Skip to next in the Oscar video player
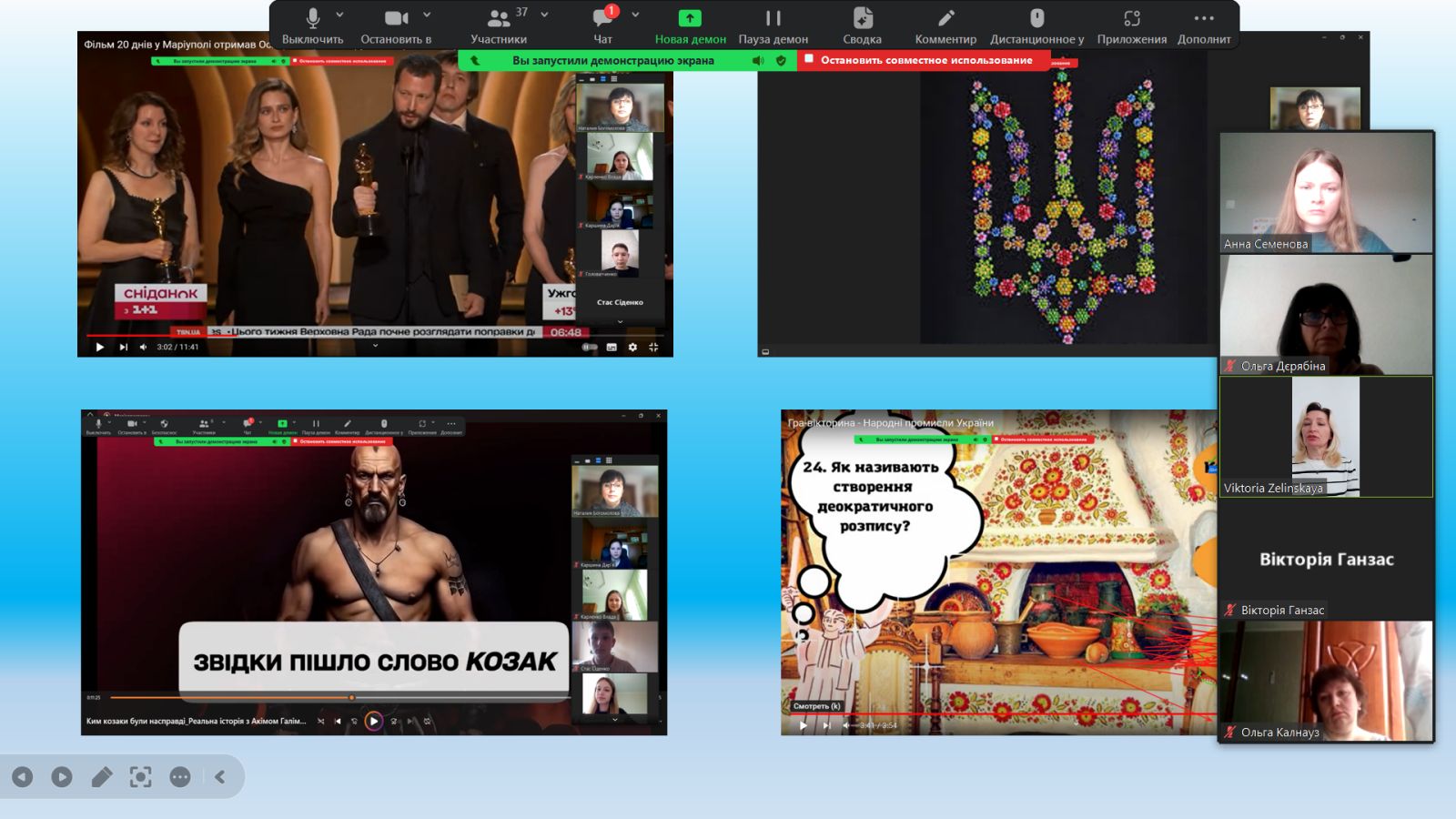 [123, 347]
